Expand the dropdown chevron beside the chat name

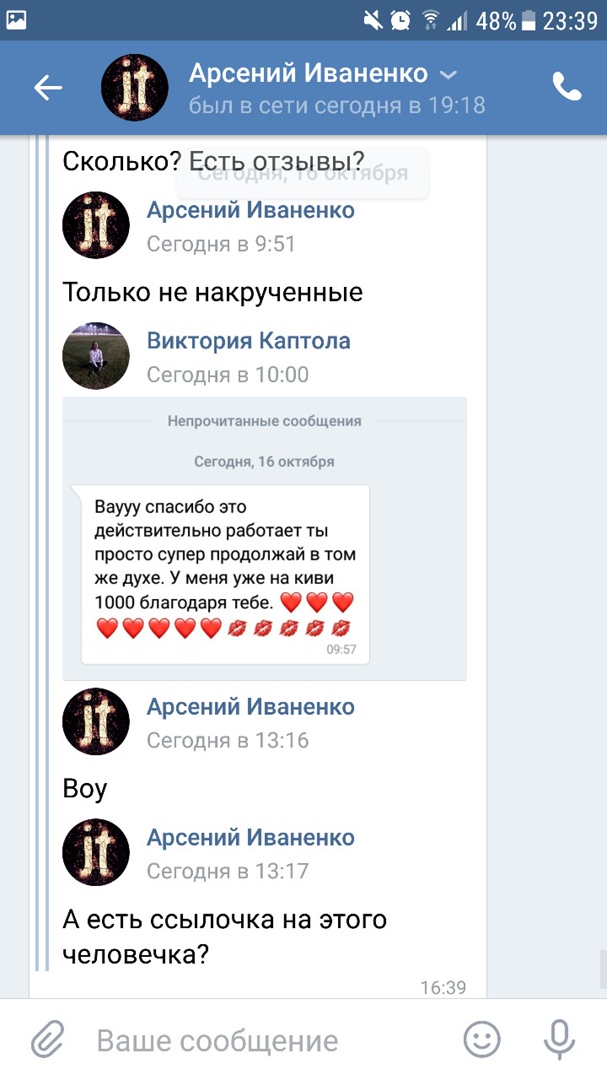(x=449, y=74)
